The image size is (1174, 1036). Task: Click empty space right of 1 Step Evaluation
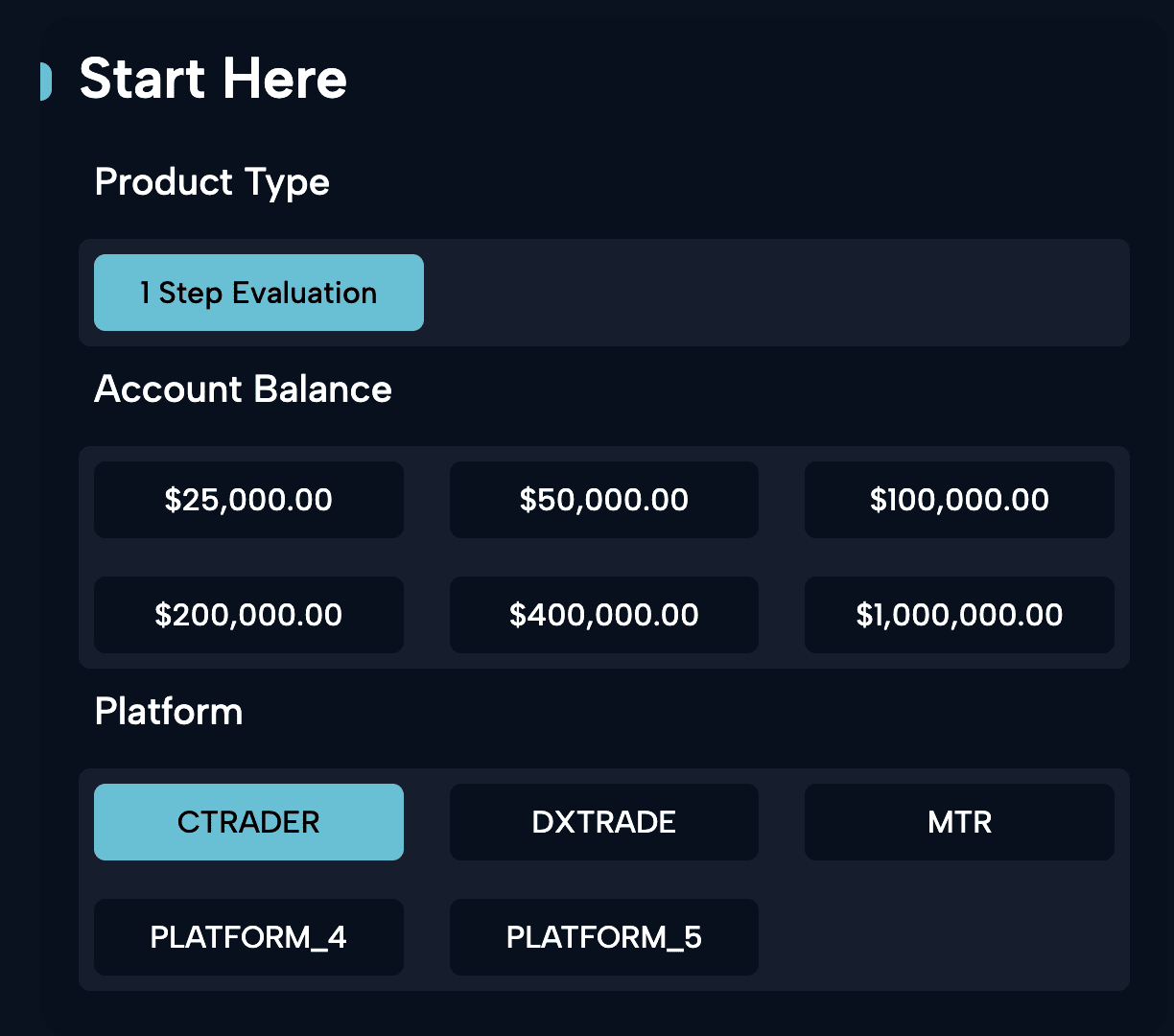tap(777, 293)
